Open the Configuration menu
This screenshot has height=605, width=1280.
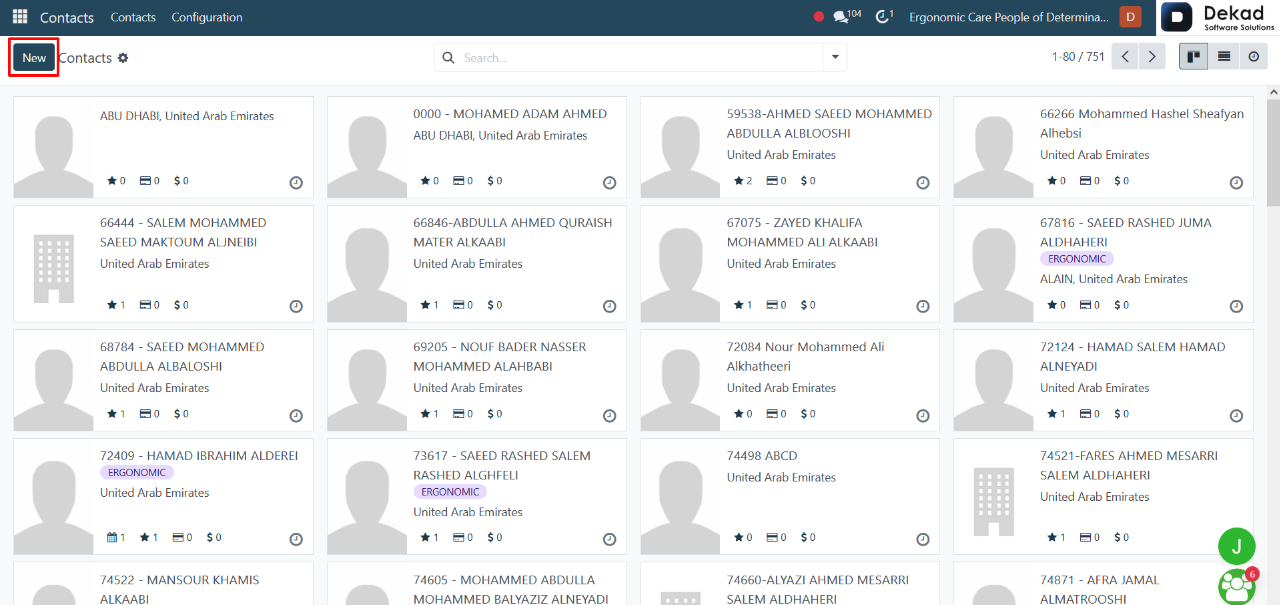click(207, 17)
